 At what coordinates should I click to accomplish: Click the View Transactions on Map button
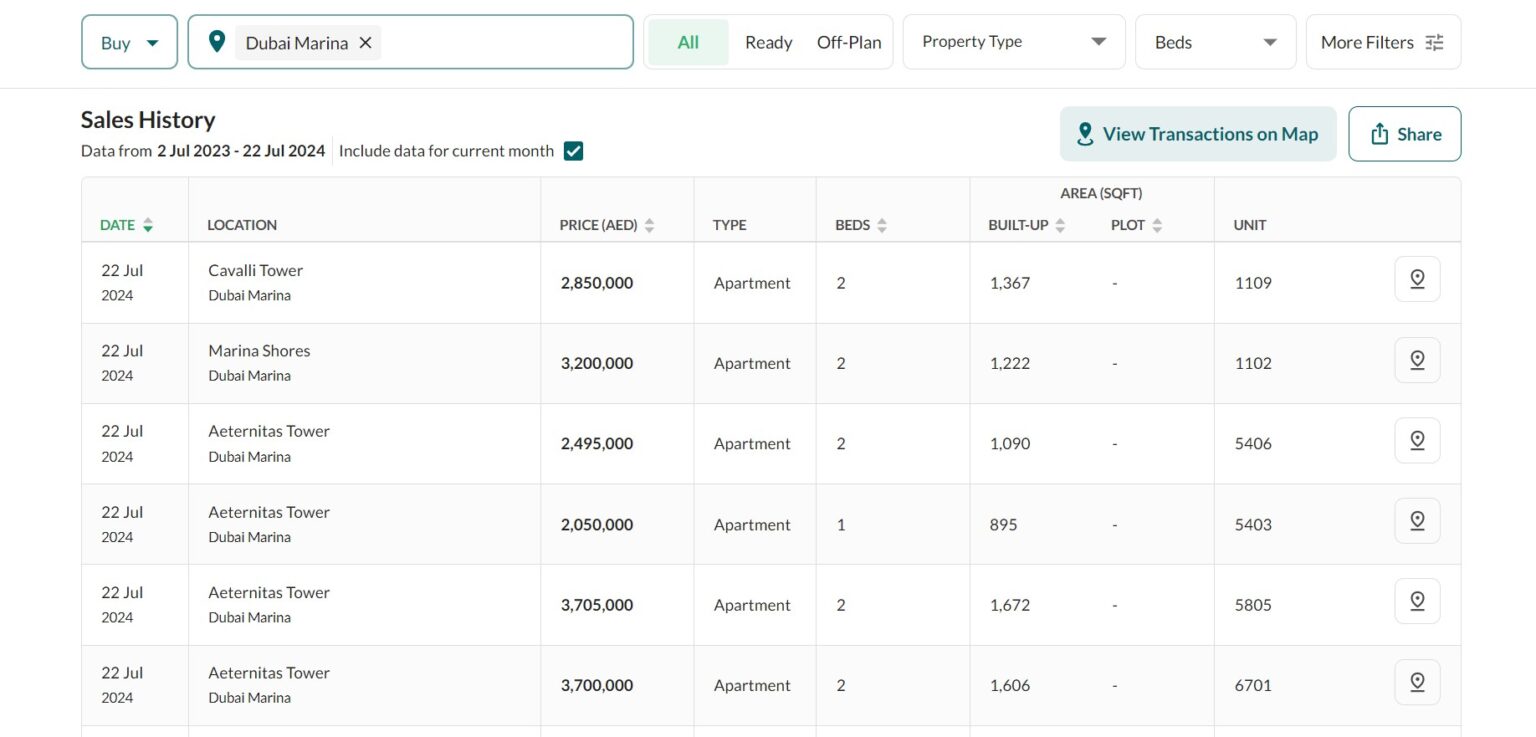pos(1198,133)
